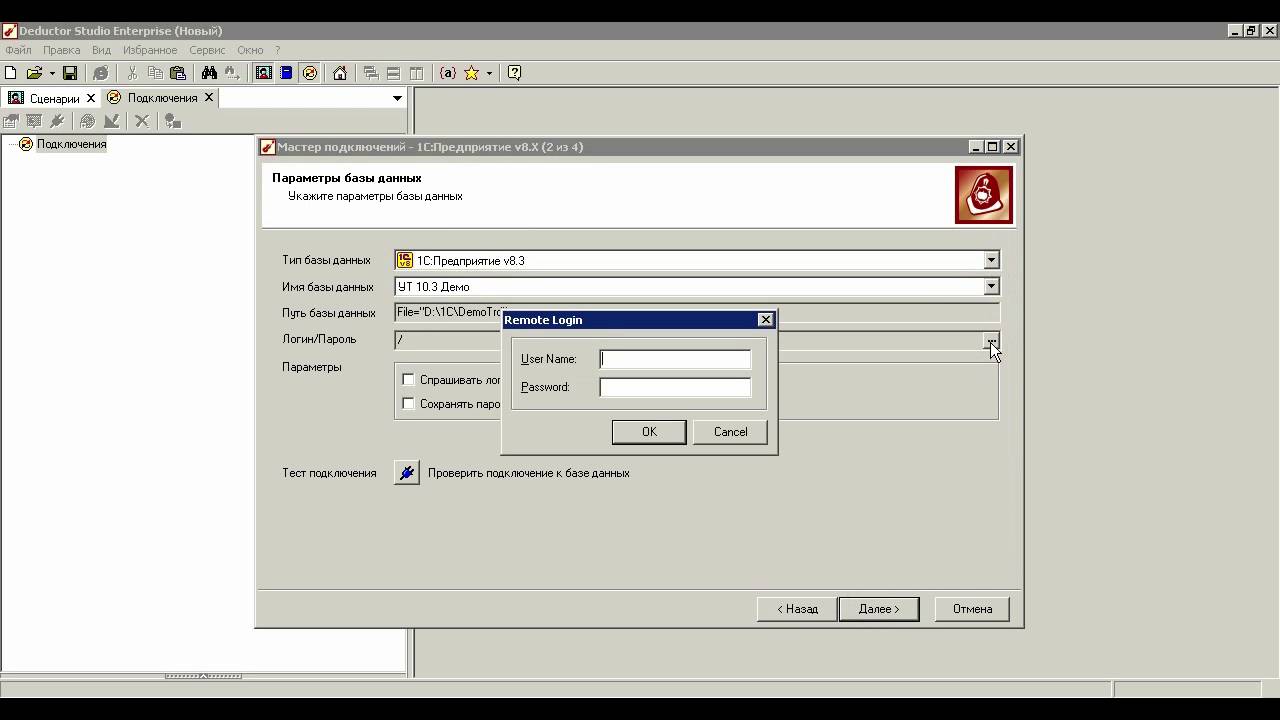The height and width of the screenshot is (720, 1280).
Task: Close the Remote Login dialog
Action: point(766,320)
